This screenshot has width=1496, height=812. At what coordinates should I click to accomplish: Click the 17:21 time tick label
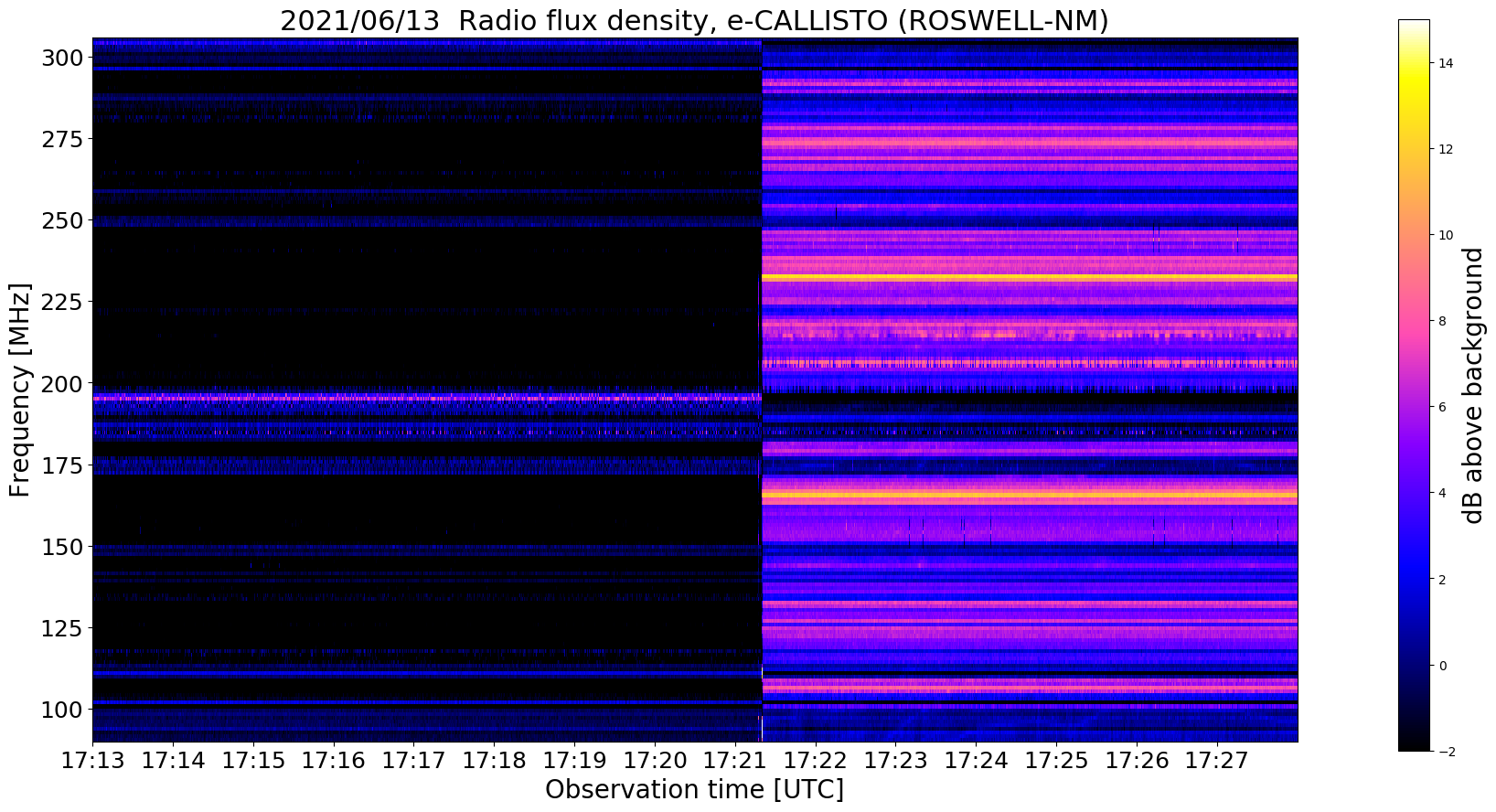coord(735,760)
